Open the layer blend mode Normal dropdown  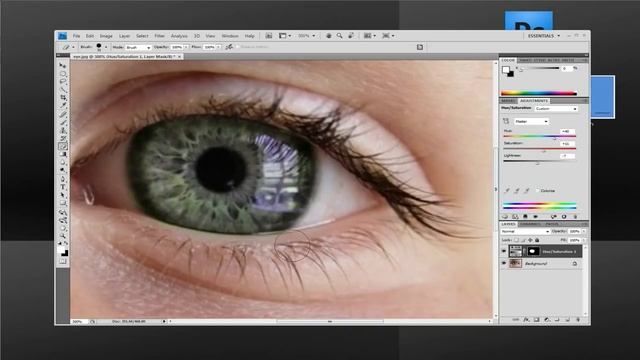525,231
